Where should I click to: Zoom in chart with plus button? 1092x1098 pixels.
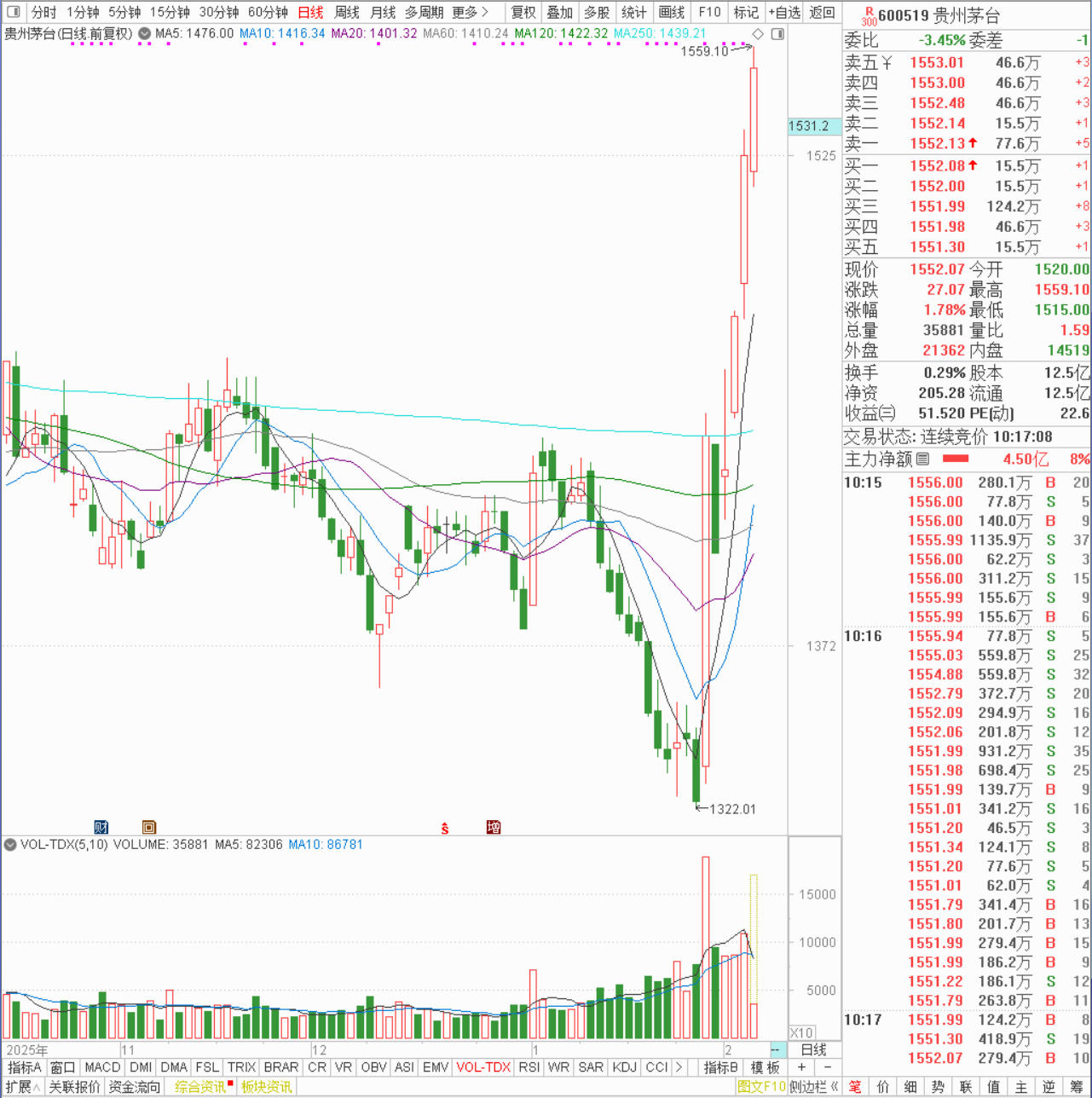(801, 1067)
